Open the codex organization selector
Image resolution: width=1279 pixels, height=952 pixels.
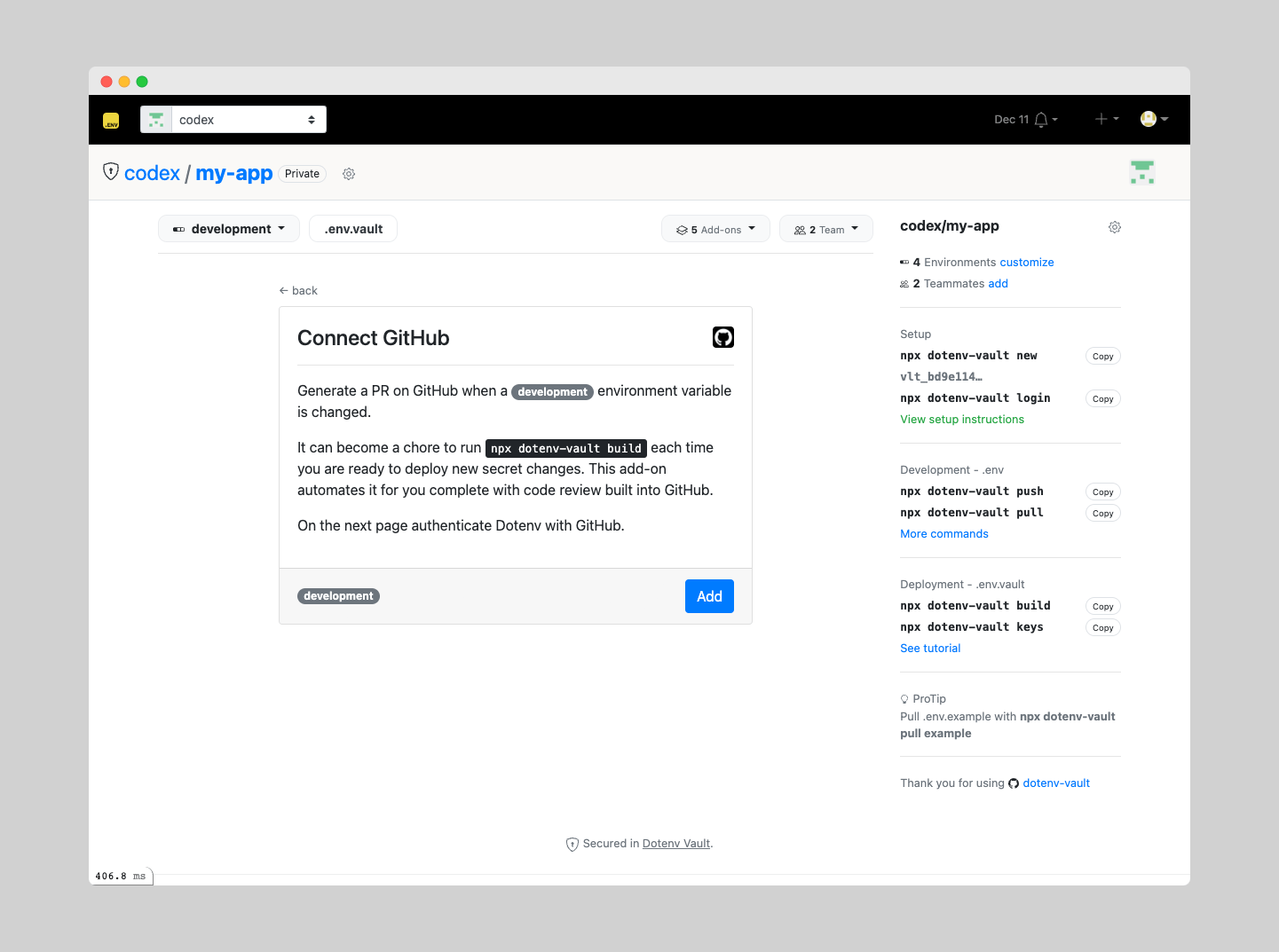point(233,120)
